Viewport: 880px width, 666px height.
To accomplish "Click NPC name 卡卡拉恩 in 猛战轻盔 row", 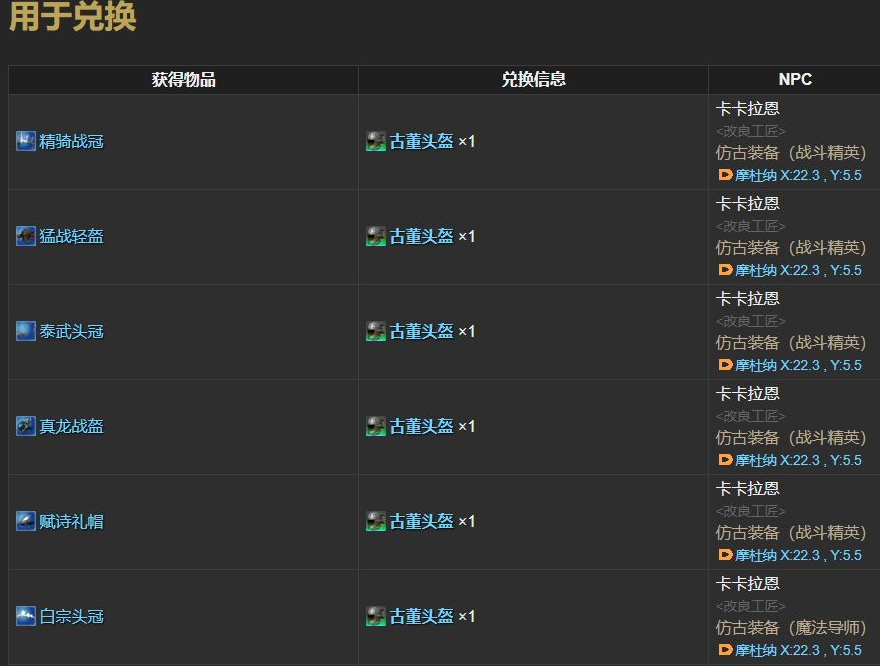I will pyautogui.click(x=748, y=203).
